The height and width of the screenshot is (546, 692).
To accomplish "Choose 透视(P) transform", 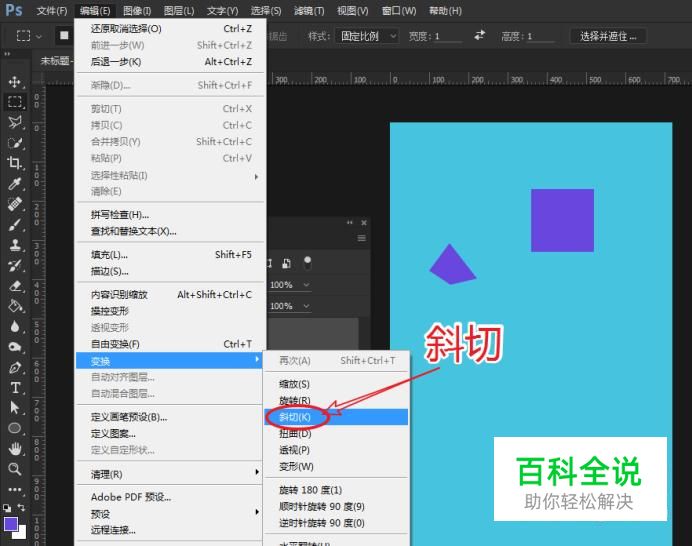I will click(336, 450).
